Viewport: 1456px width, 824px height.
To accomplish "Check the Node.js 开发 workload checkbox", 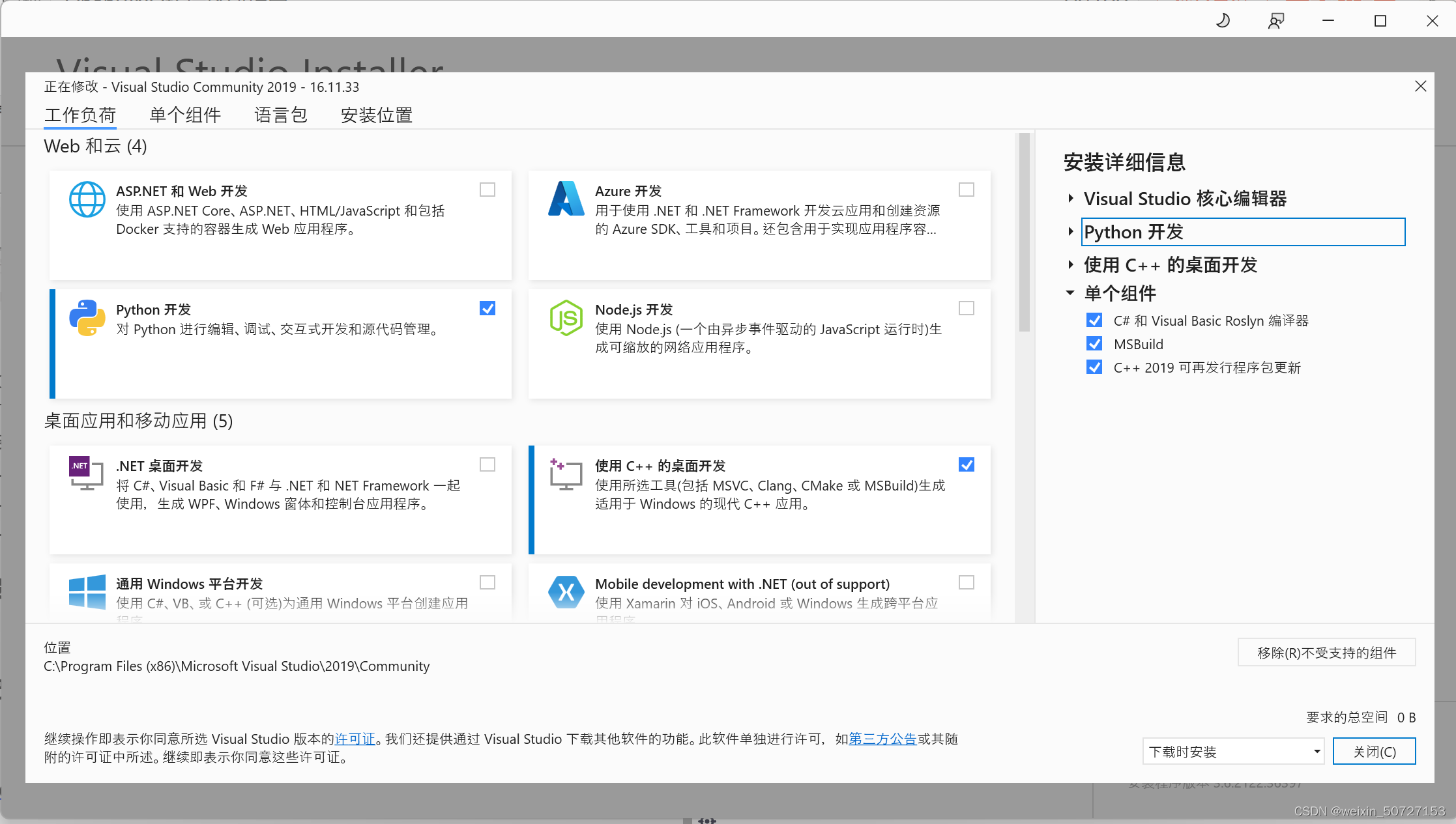I will (967, 308).
